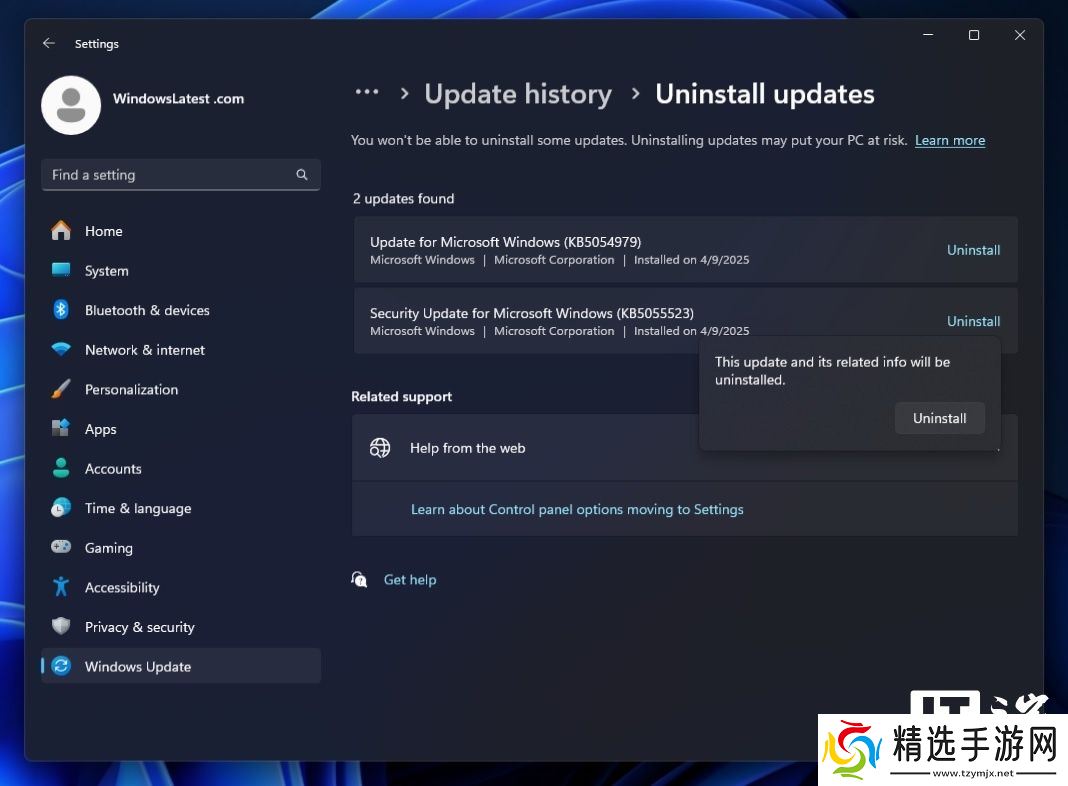Open the Learn more link
Viewport: 1068px width, 786px height.
(949, 141)
